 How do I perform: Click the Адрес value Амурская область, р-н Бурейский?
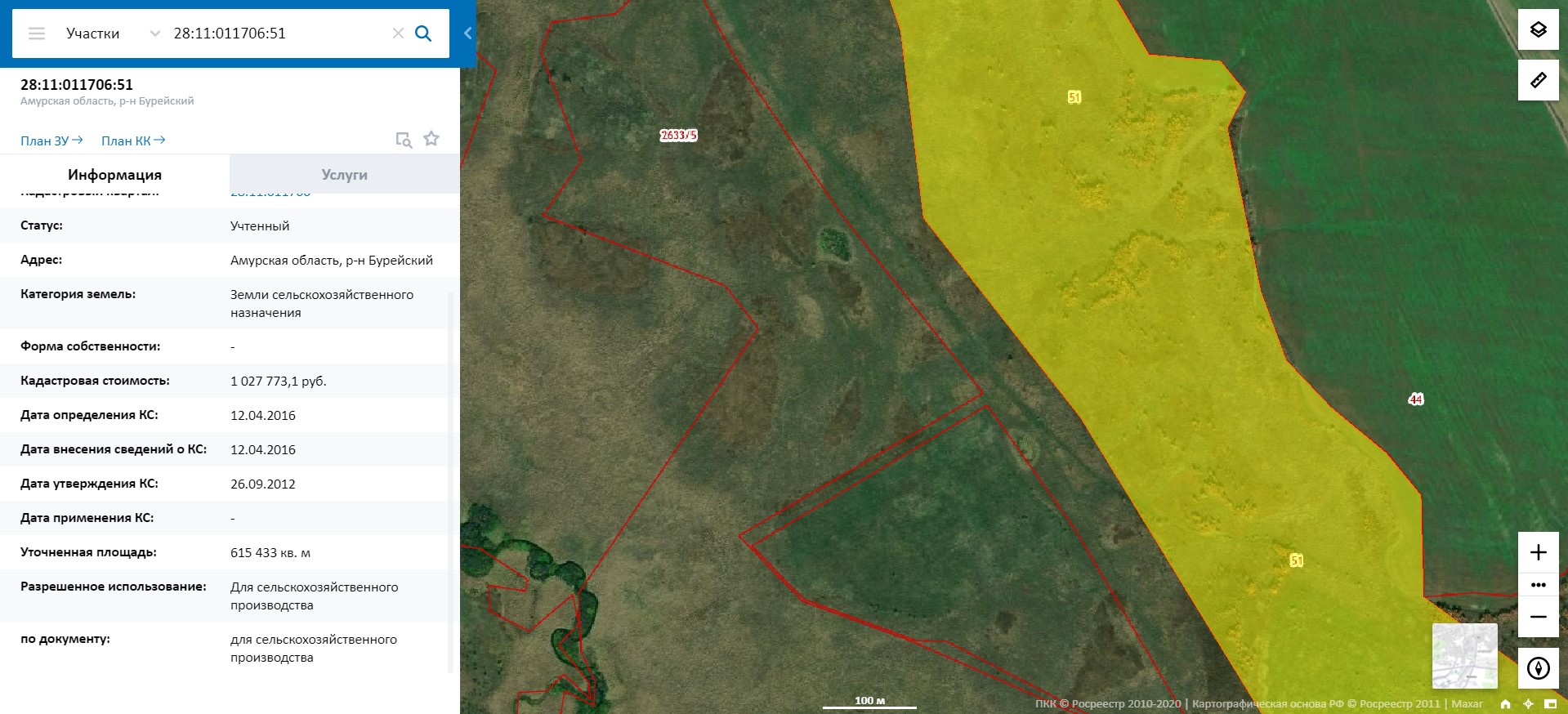(332, 260)
